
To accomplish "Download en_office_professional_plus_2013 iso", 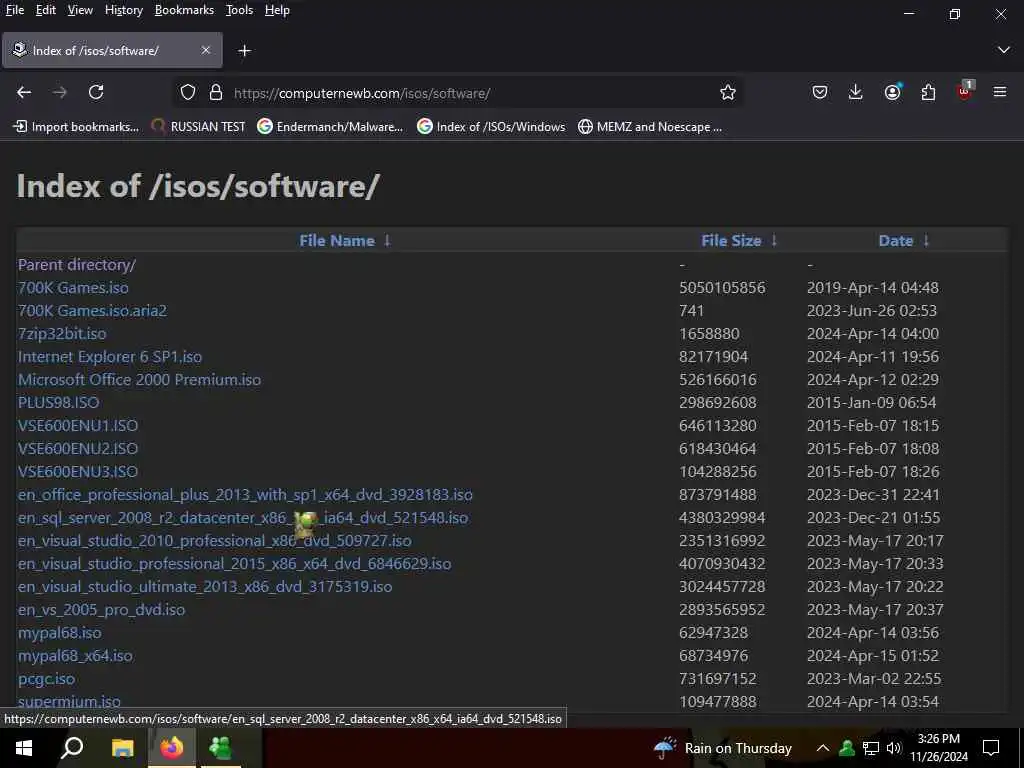I will coord(245,494).
